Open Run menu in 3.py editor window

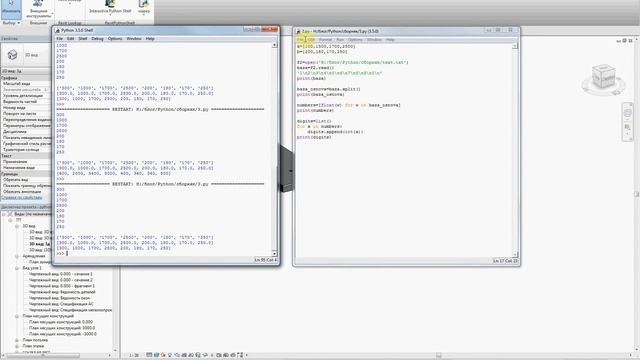[x=340, y=40]
